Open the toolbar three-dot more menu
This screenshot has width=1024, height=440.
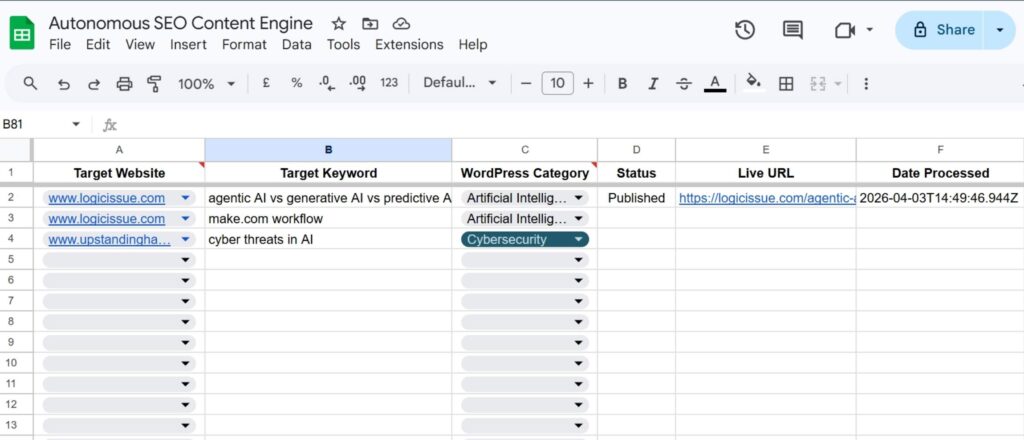tap(866, 84)
